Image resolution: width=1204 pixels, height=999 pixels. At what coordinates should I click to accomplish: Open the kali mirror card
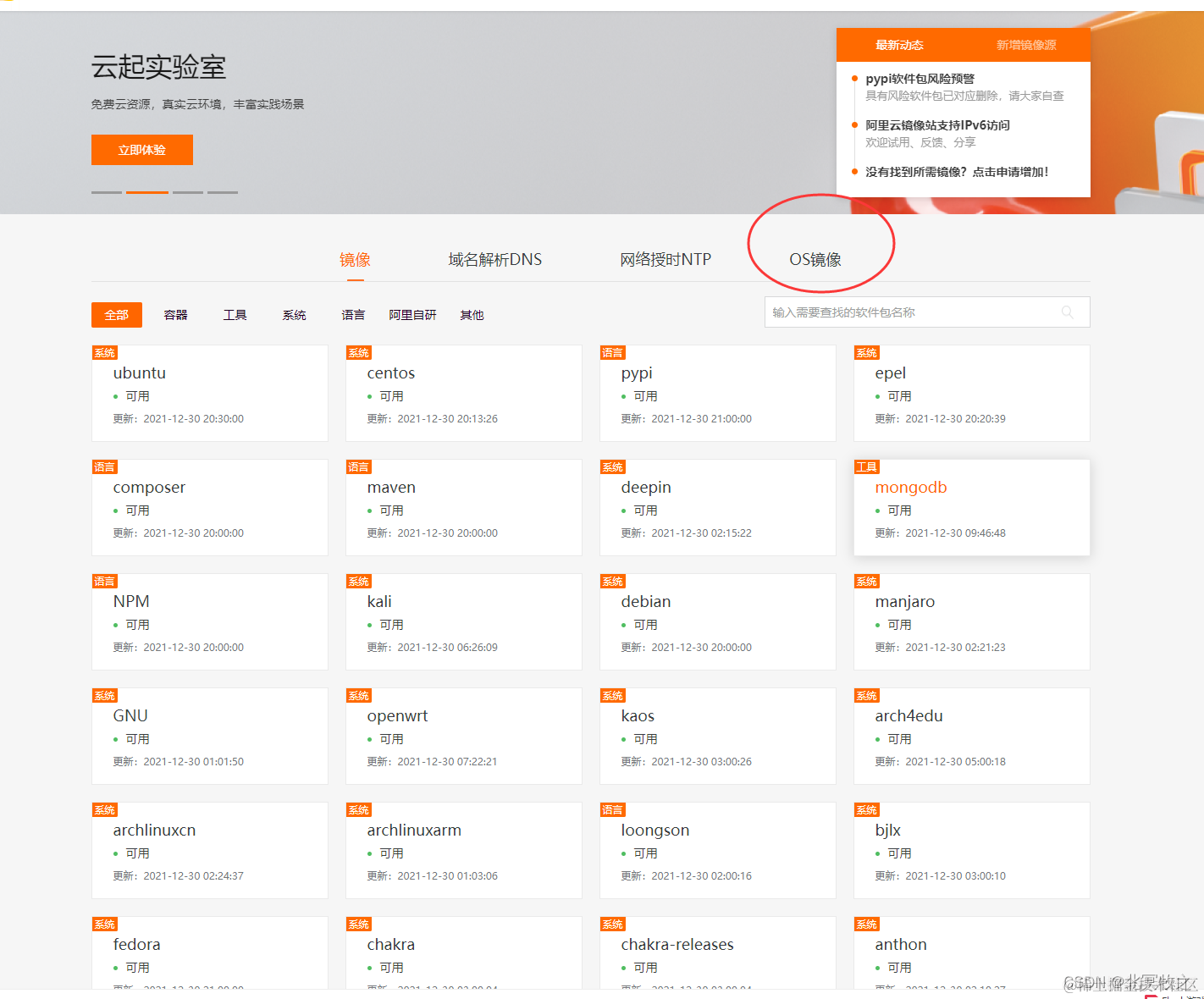pyautogui.click(x=464, y=621)
